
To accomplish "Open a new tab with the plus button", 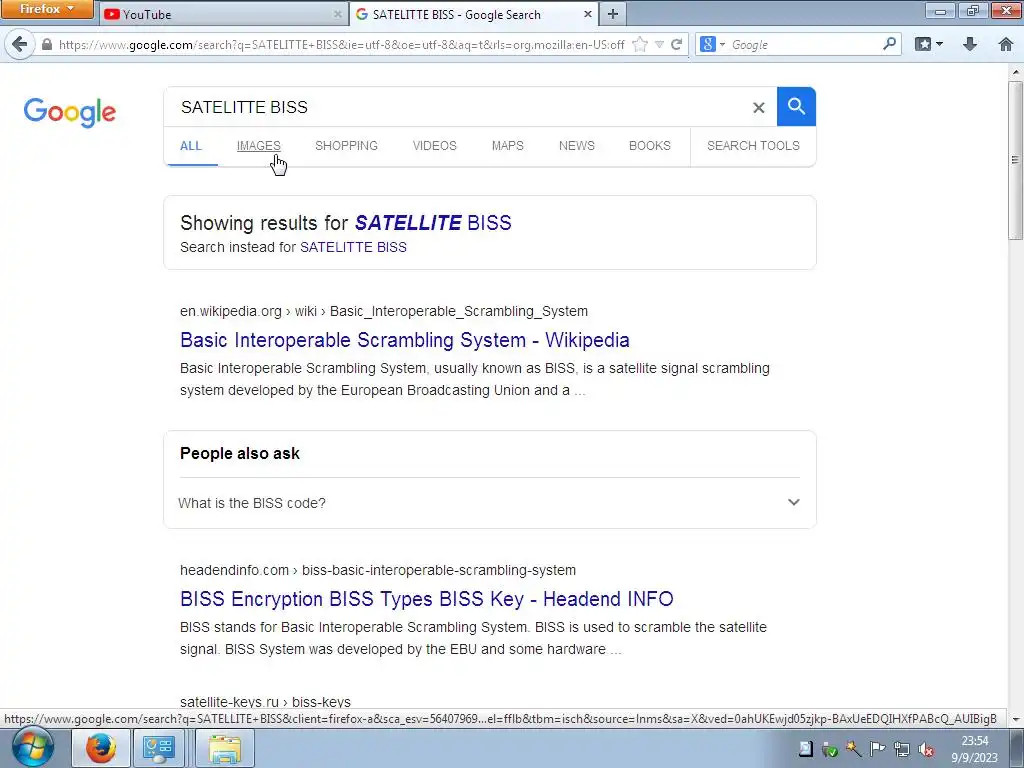I will pos(613,14).
